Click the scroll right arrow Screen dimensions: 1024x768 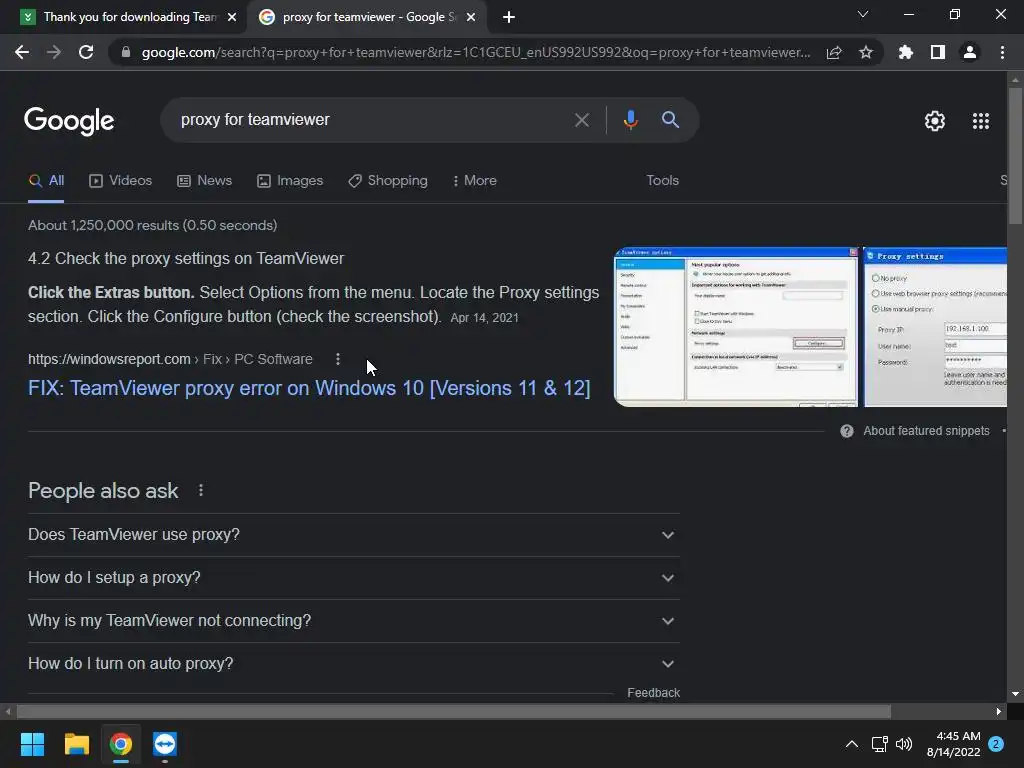(999, 711)
